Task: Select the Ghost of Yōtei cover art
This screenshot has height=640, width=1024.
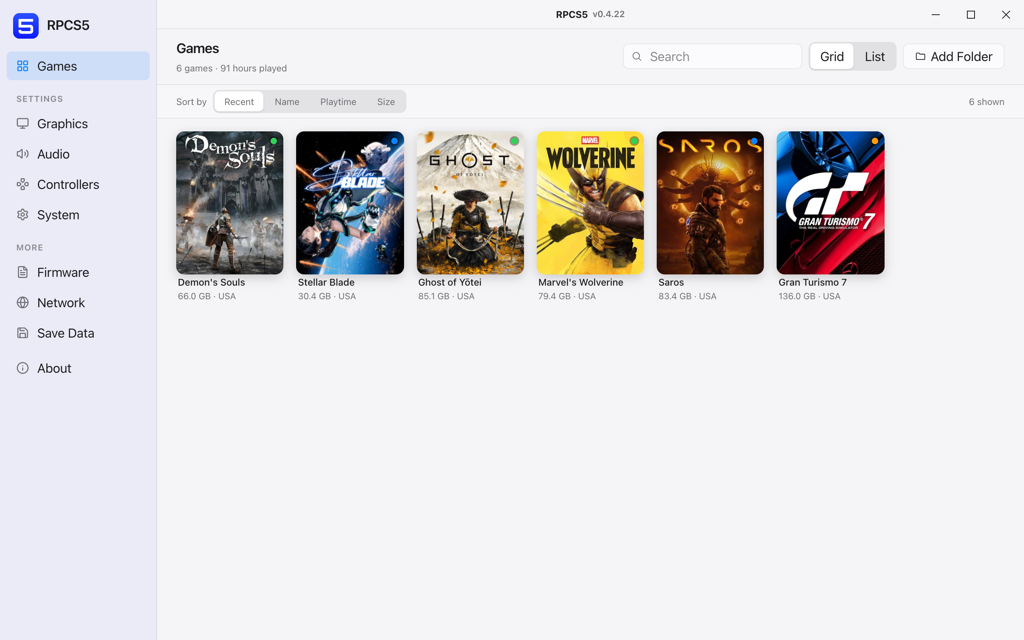Action: click(470, 202)
